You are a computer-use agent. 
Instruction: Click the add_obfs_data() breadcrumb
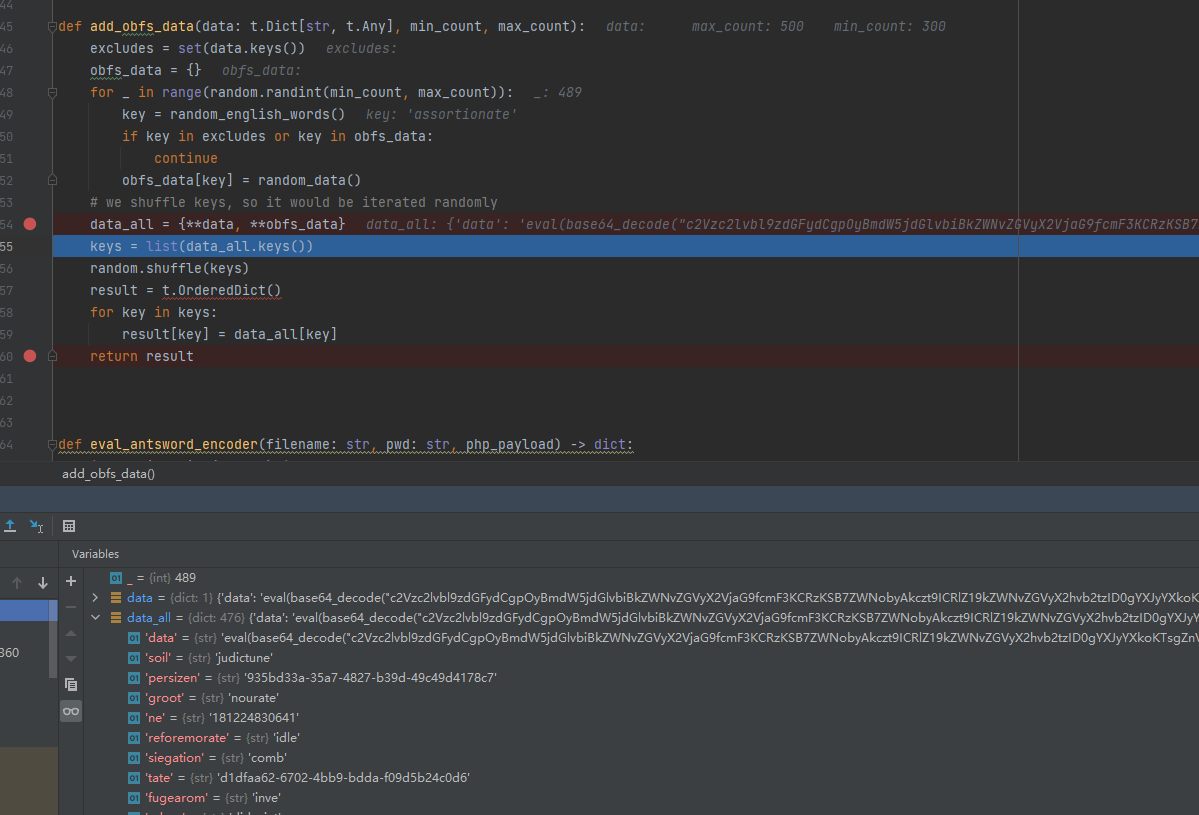point(109,474)
